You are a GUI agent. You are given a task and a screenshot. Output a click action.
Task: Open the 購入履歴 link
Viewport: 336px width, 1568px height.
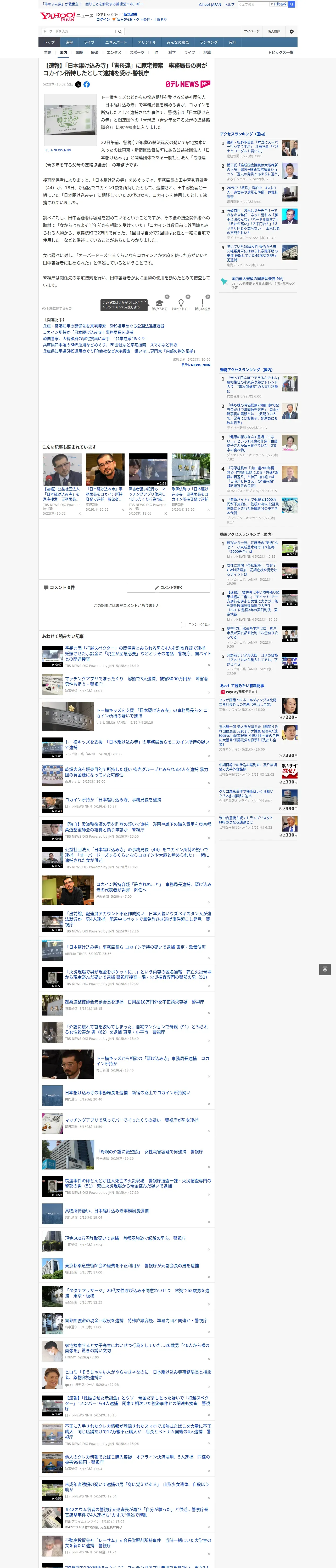coord(274,31)
